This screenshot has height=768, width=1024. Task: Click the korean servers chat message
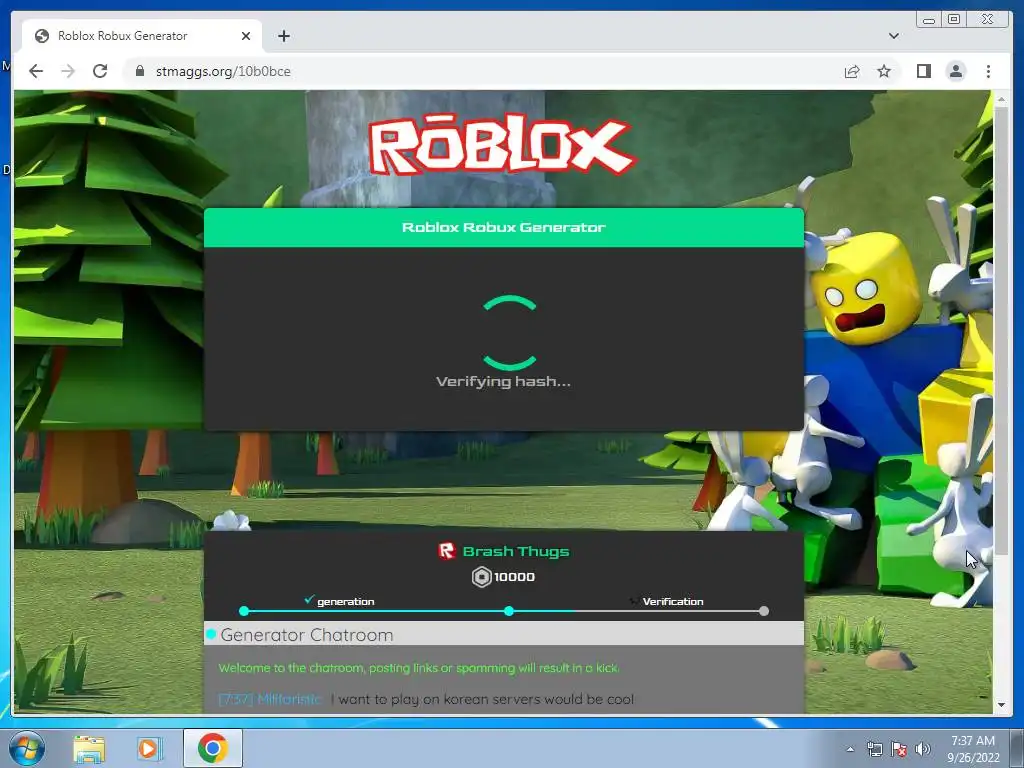click(x=483, y=699)
